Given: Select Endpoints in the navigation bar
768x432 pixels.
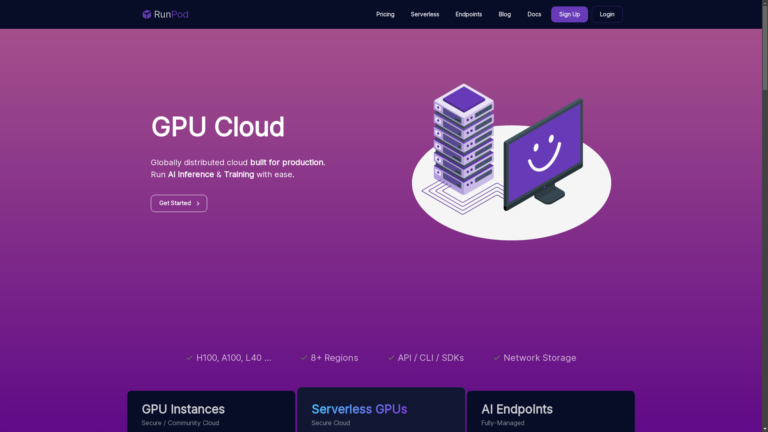Looking at the screenshot, I should click(x=468, y=14).
